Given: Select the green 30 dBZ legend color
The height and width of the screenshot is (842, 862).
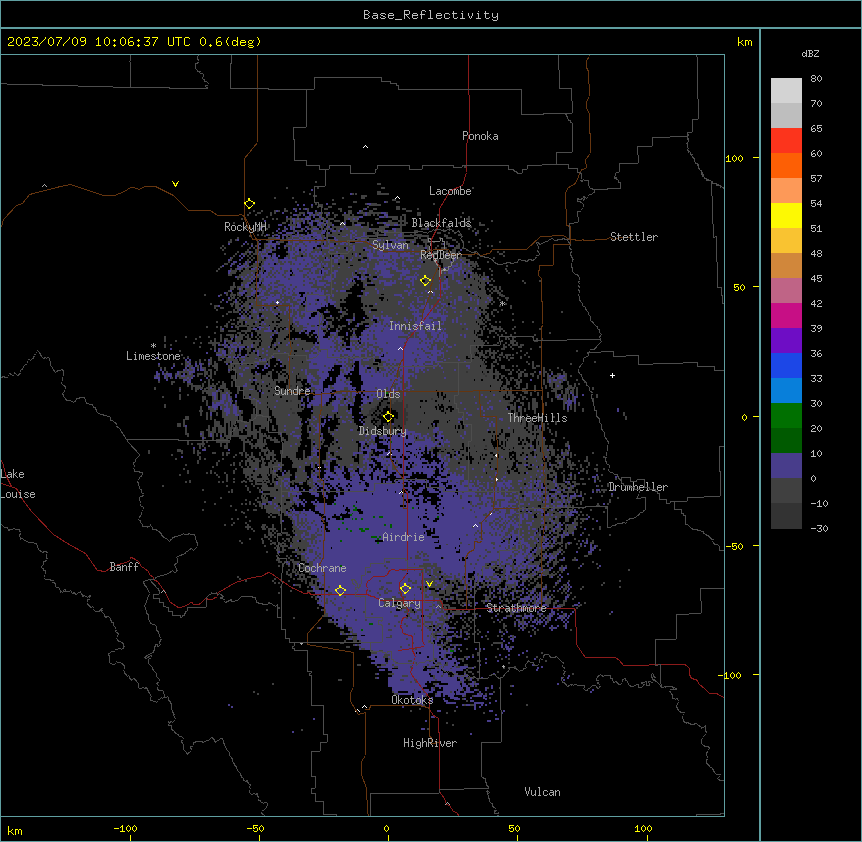Looking at the screenshot, I should (x=786, y=416).
